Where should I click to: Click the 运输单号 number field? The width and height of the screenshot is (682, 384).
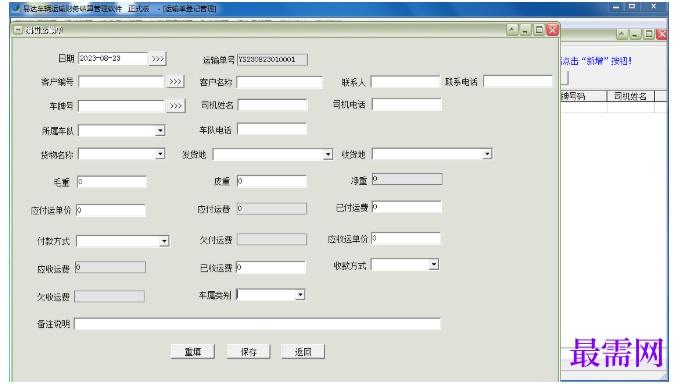(272, 59)
